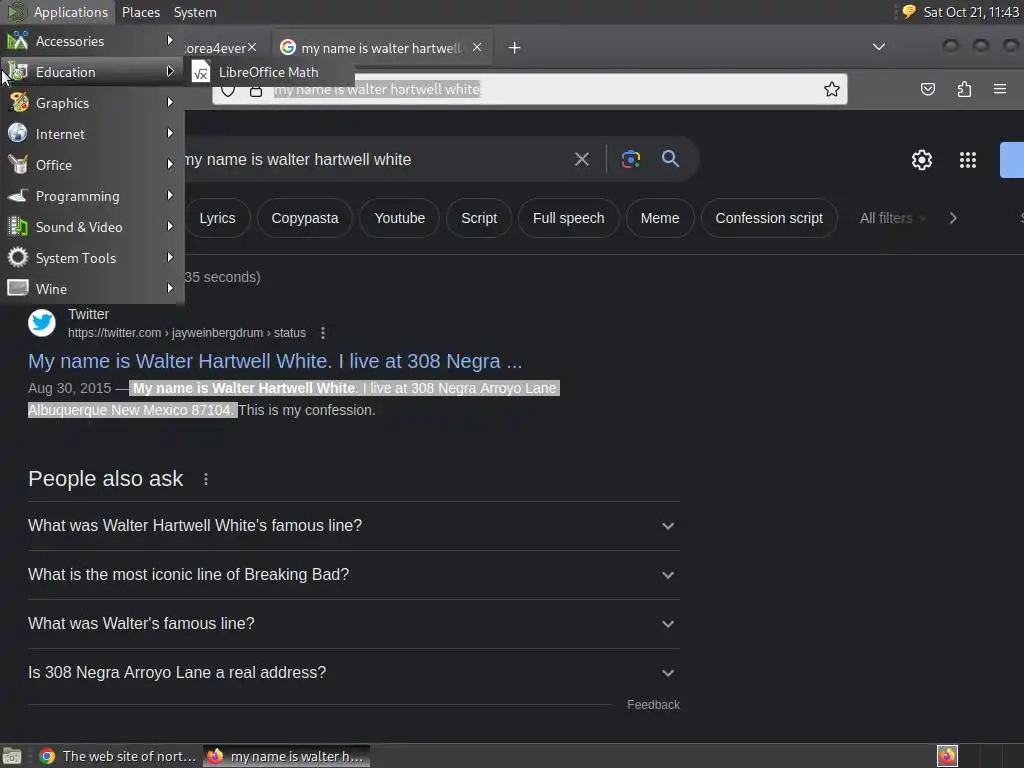Click the Applications menu
The image size is (1024, 768).
(x=57, y=12)
